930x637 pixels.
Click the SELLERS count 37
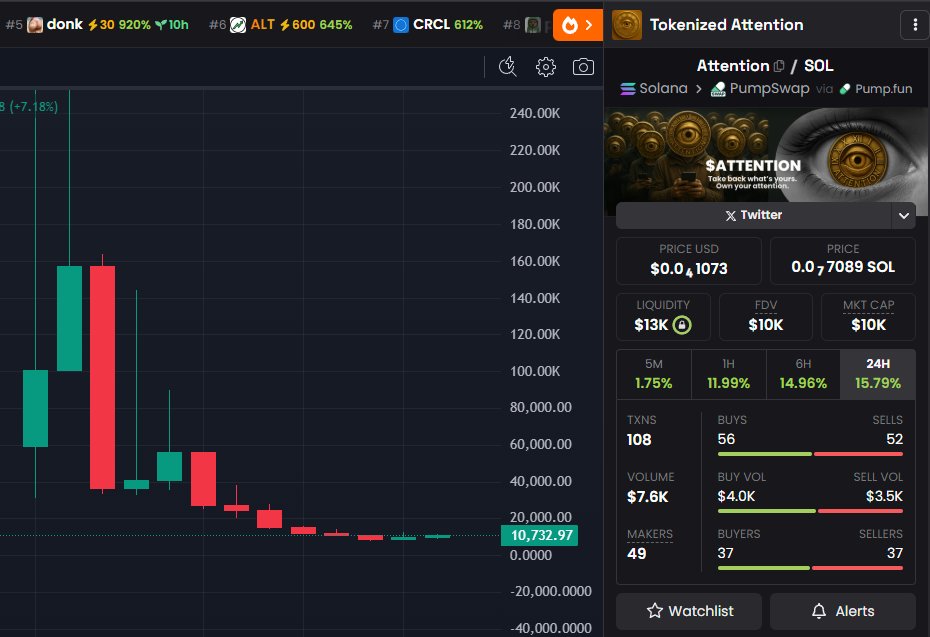(895, 553)
